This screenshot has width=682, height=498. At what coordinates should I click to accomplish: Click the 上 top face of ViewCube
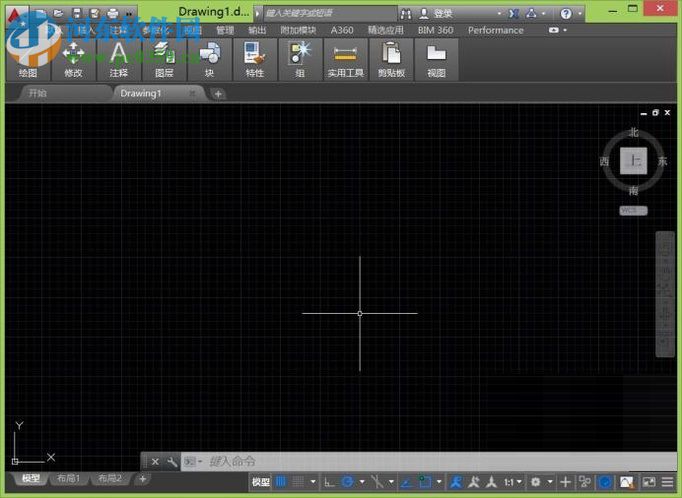point(633,161)
